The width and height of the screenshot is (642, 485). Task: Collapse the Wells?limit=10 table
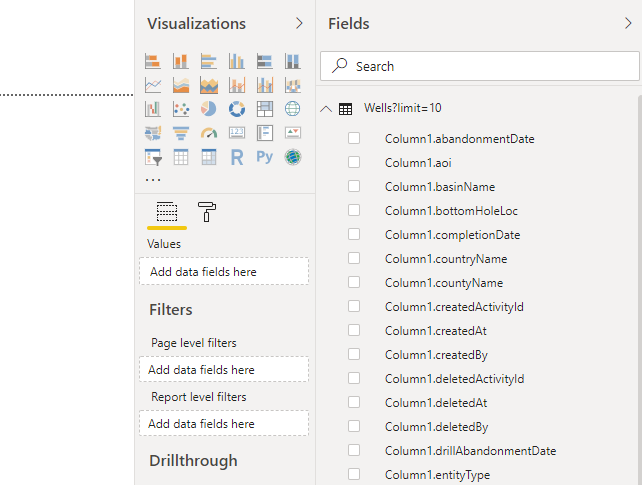pos(326,109)
